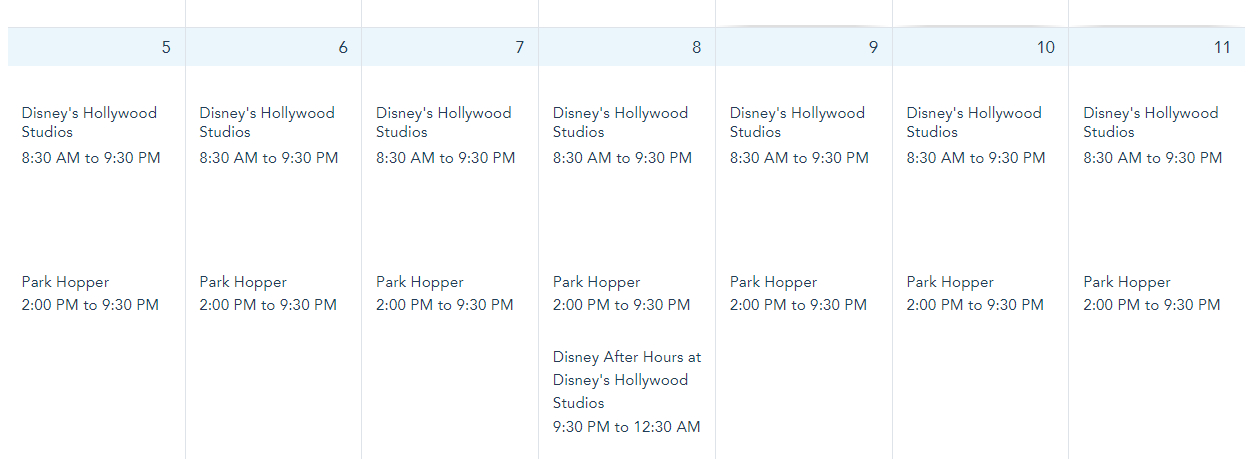Click the 9:30 PM to 12:30 AM event time
Viewport: 1256px width, 459px height.
626,427
